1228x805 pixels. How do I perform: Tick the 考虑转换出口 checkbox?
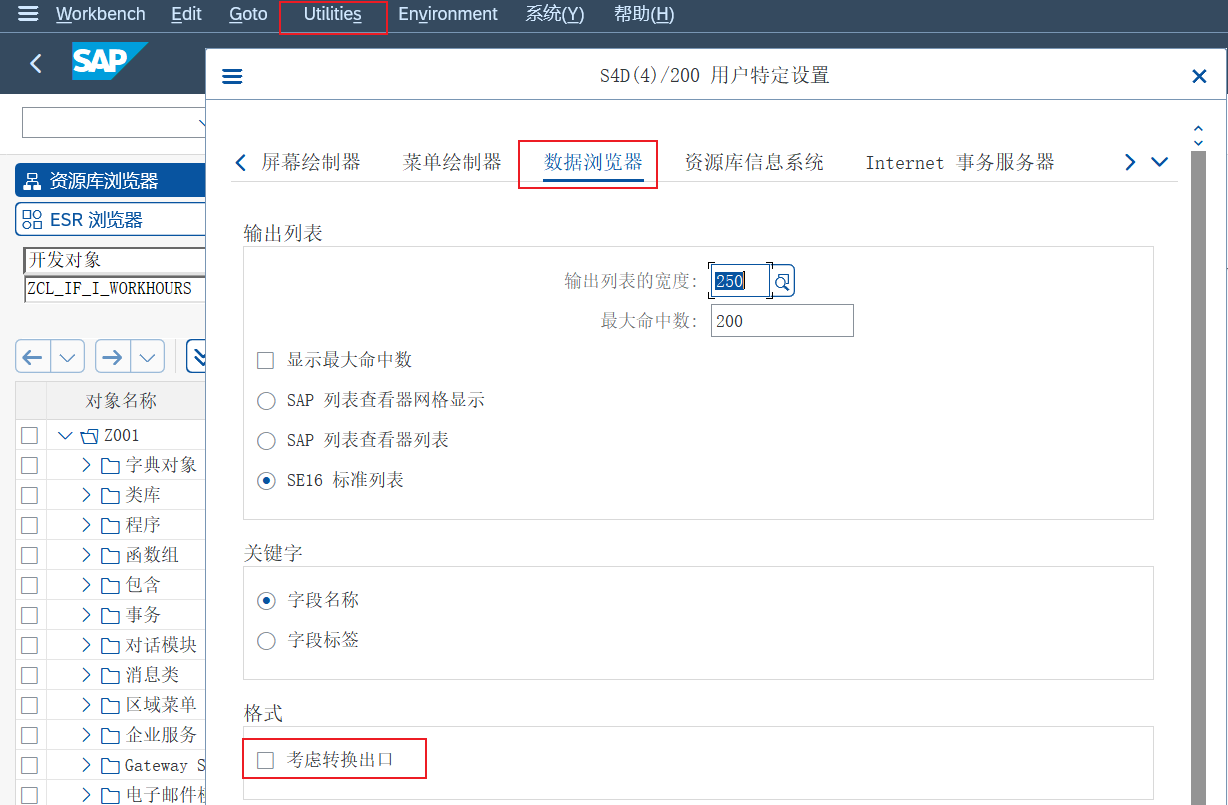coord(265,760)
